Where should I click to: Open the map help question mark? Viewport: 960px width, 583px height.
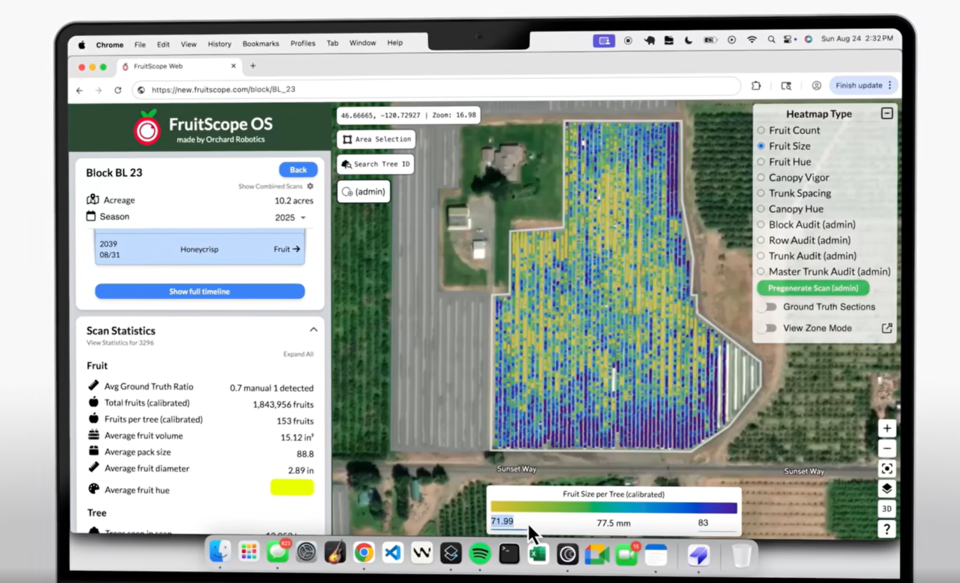click(886, 529)
